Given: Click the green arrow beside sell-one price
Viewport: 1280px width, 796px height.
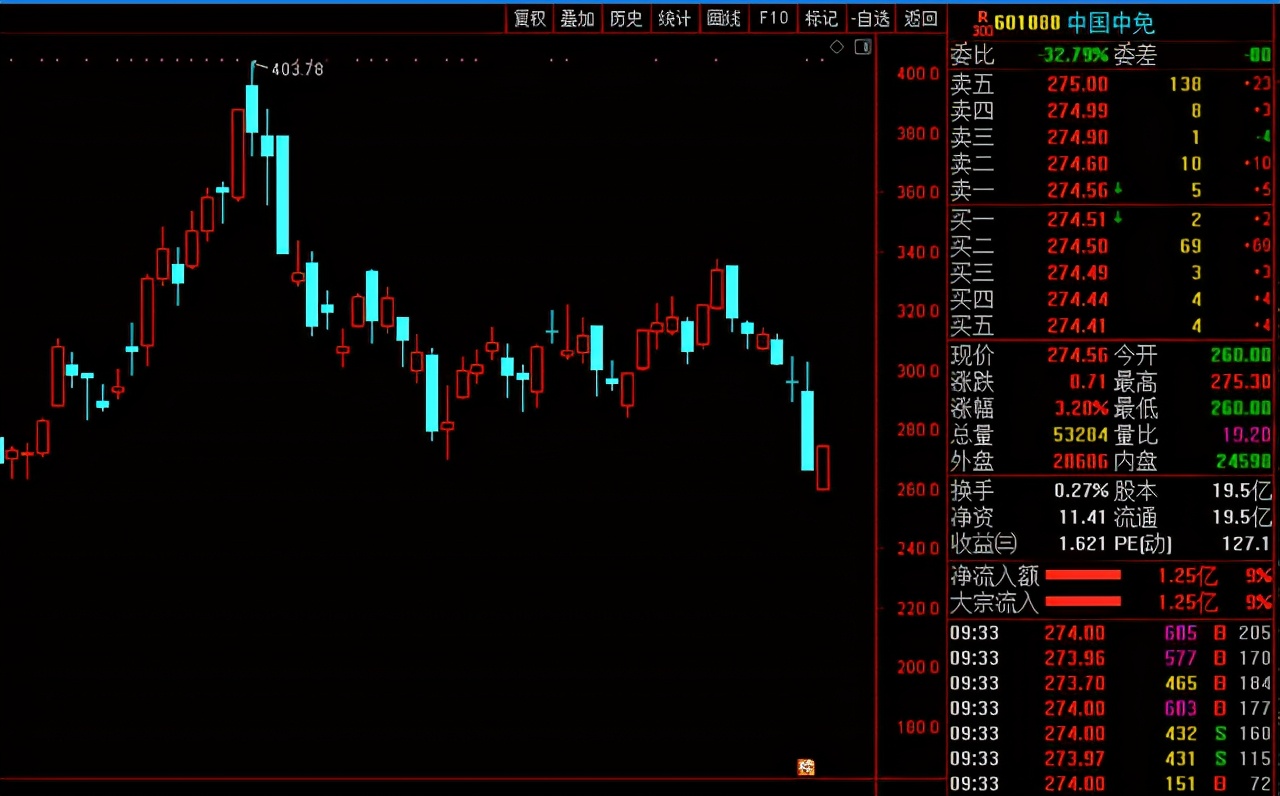Looking at the screenshot, I should [x=1118, y=189].
